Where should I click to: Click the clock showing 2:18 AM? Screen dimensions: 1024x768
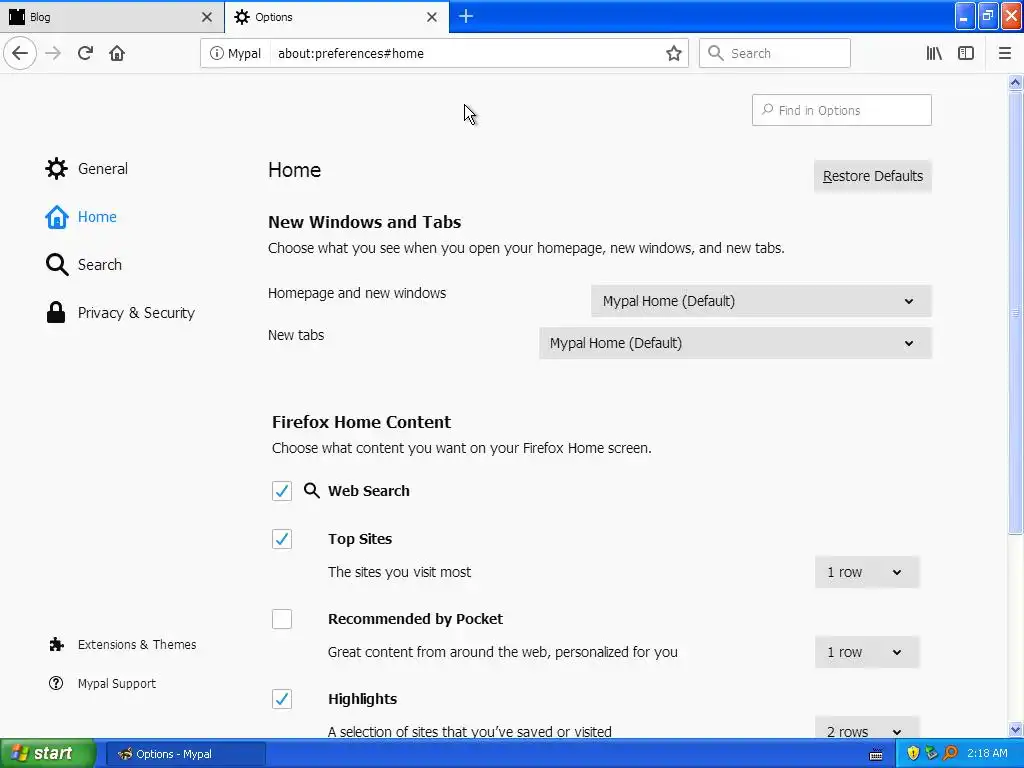[987, 754]
